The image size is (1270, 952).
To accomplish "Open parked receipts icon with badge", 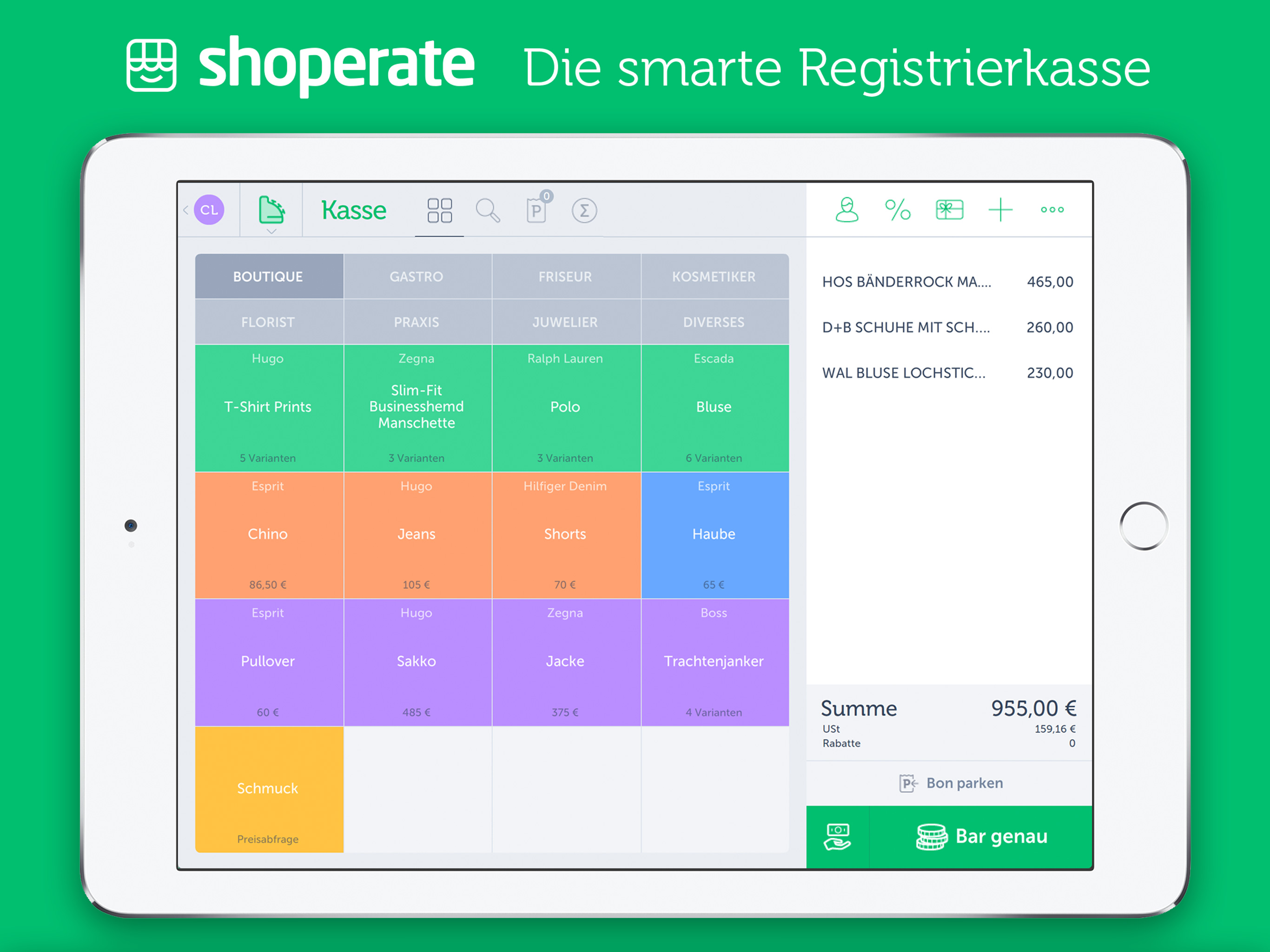I will tap(537, 210).
